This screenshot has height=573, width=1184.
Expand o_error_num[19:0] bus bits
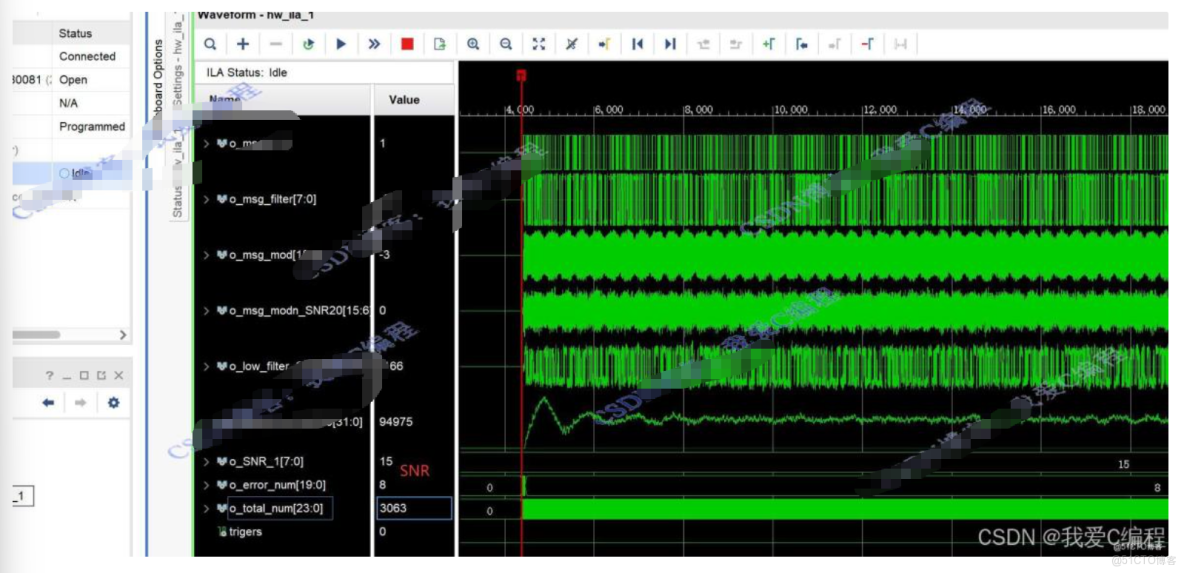pyautogui.click(x=207, y=485)
